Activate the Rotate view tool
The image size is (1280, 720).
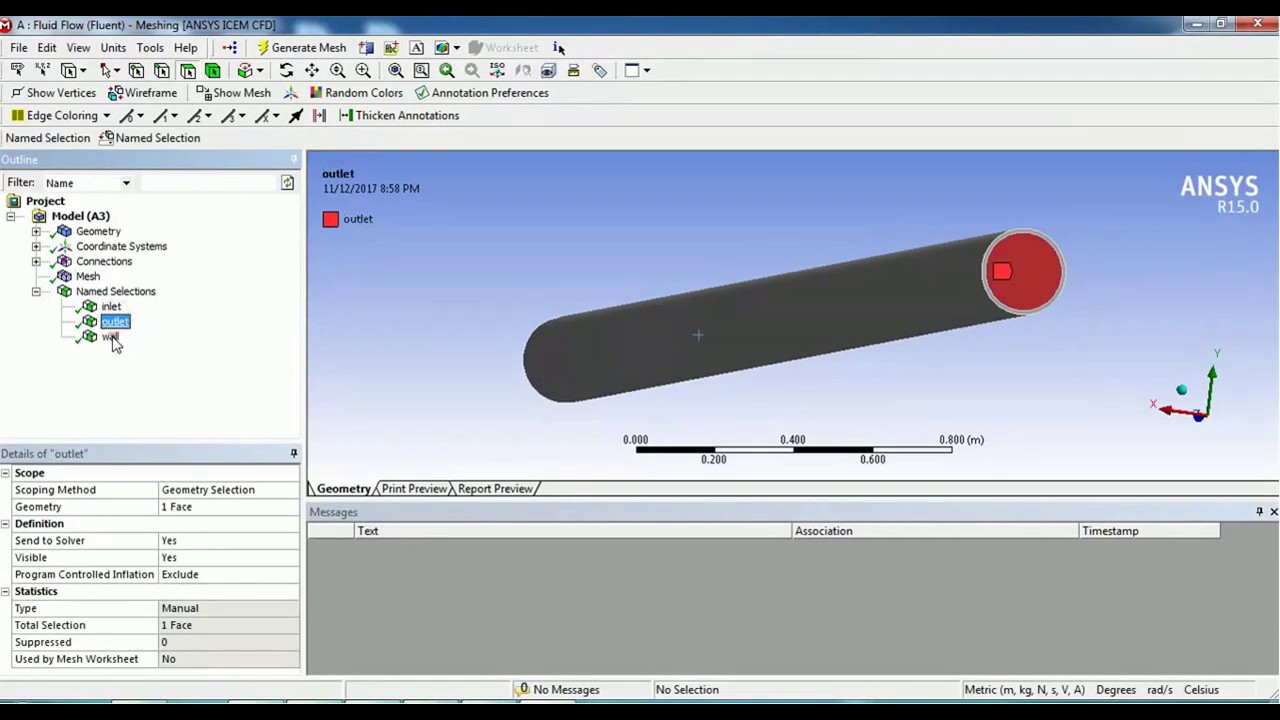point(286,70)
